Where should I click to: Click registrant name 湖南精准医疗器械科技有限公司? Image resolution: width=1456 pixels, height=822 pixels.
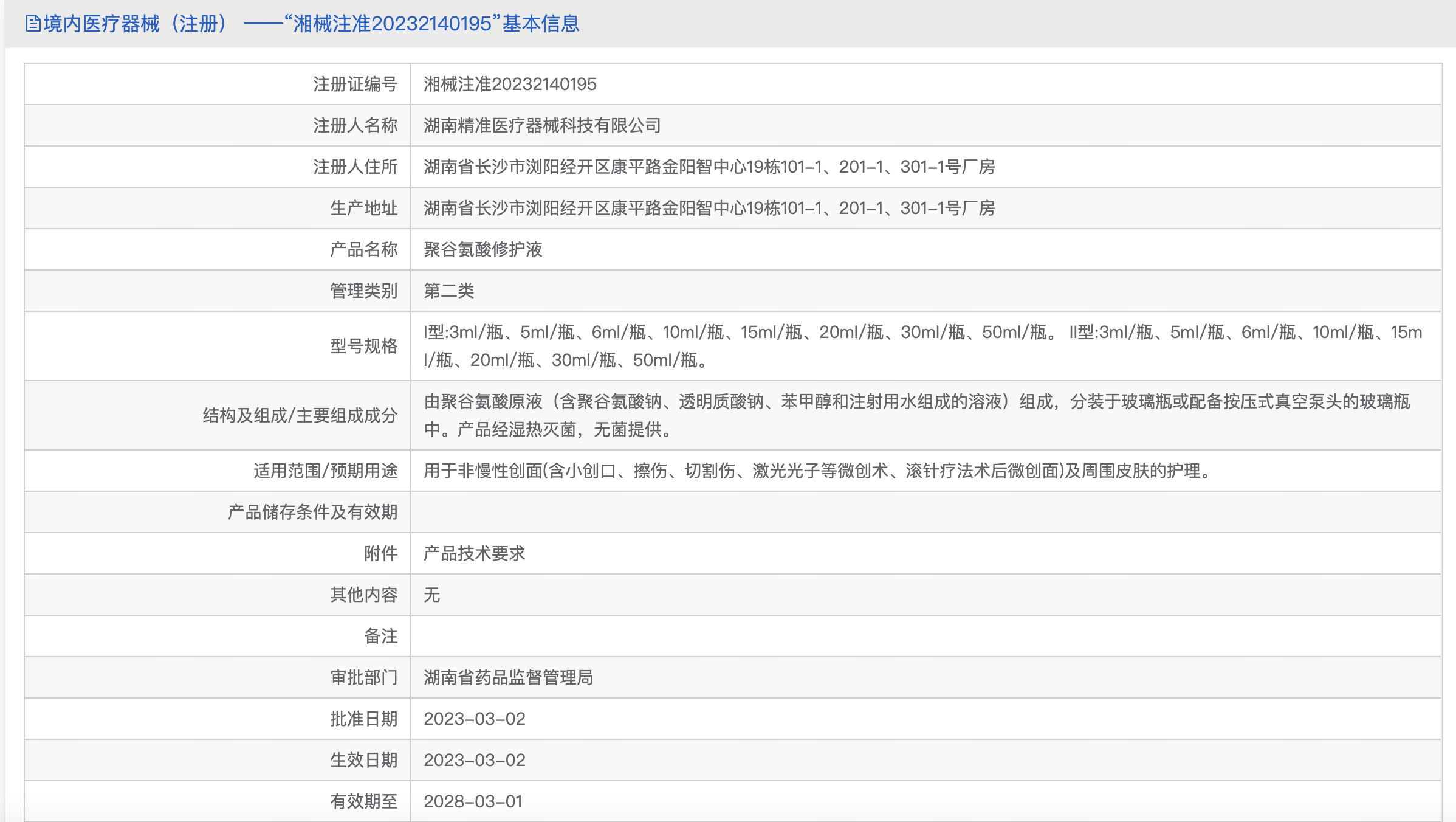pos(542,125)
